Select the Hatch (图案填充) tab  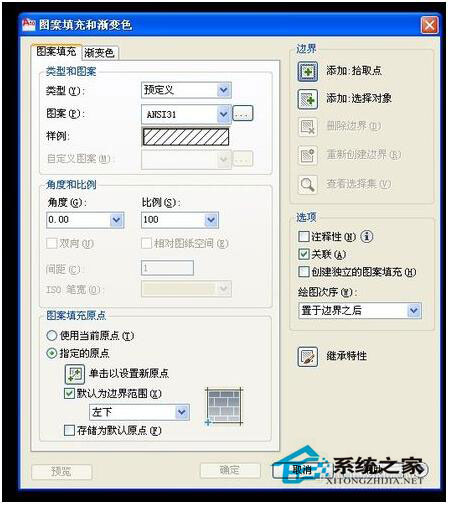(56, 51)
